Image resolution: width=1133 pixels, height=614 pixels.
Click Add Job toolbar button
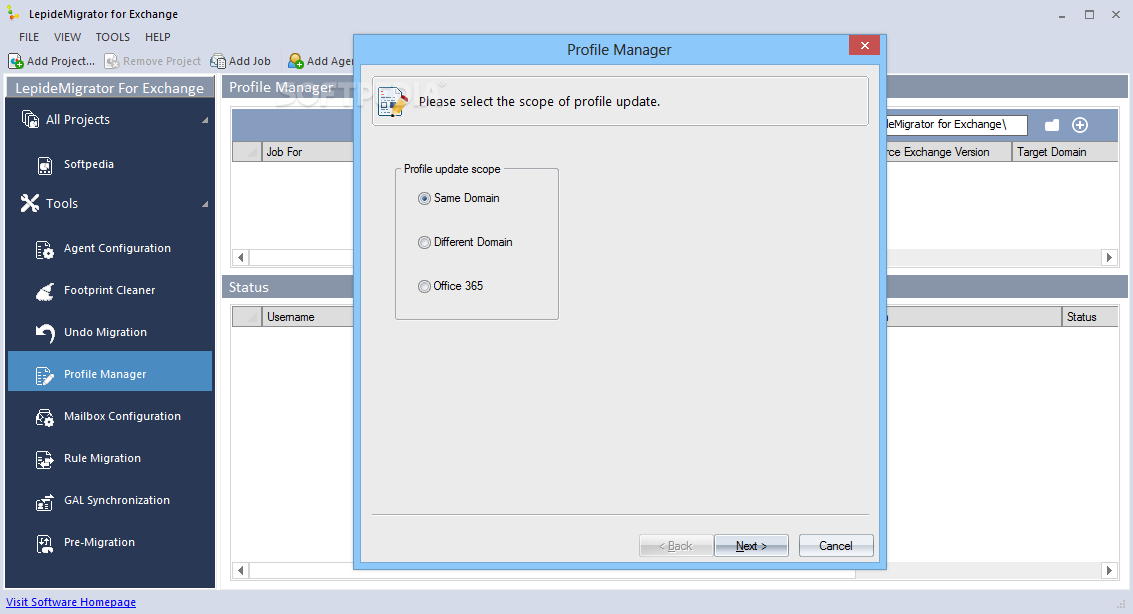pos(241,61)
